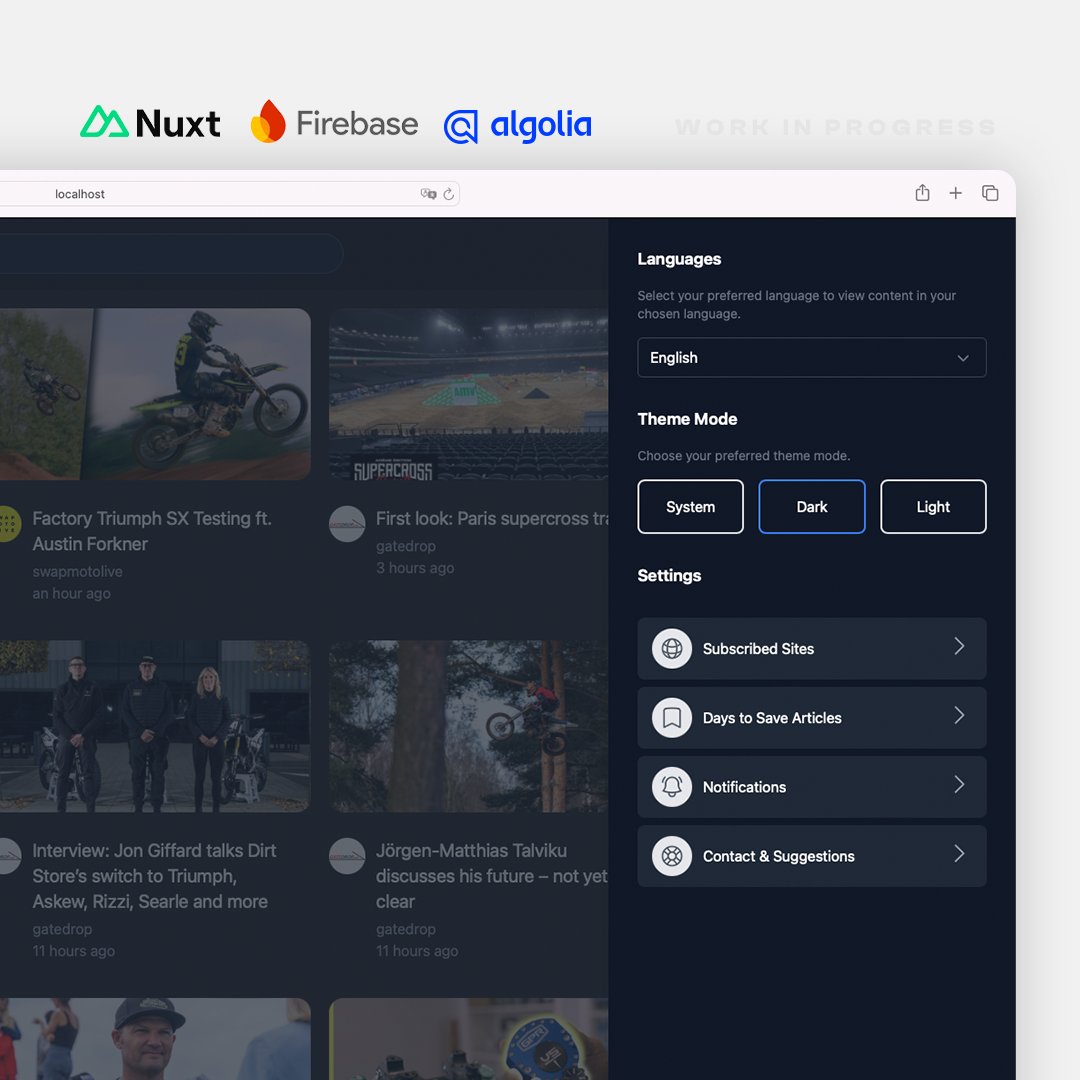Viewport: 1080px width, 1080px height.
Task: Expand Subscribed Sites via its chevron
Action: click(x=959, y=646)
